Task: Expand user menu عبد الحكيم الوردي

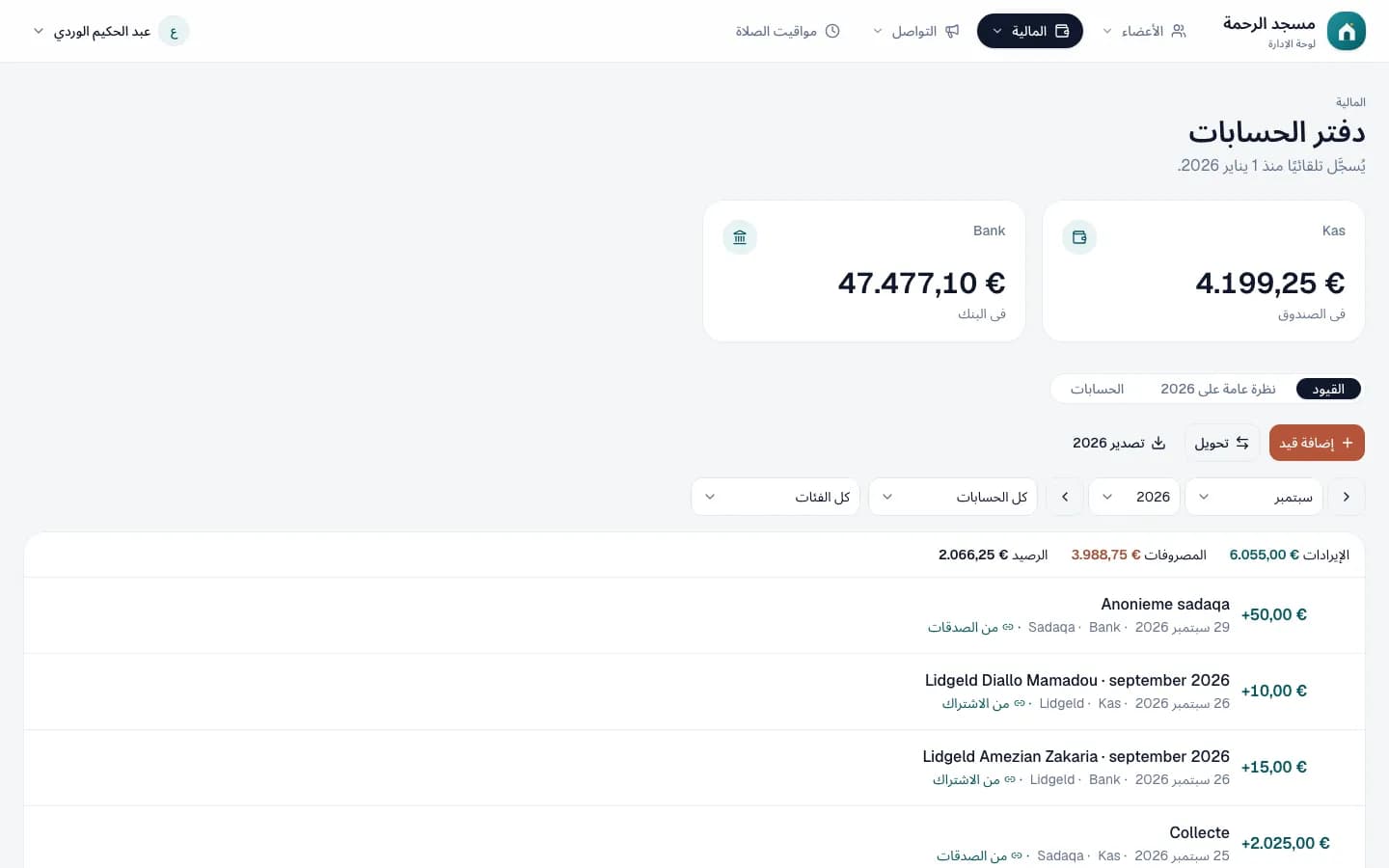Action: 111,31
